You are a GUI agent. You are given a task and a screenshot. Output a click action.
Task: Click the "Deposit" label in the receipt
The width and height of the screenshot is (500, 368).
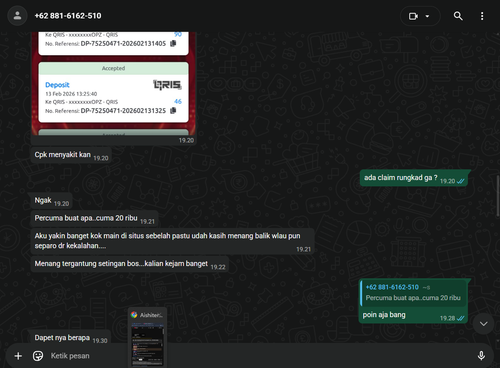[57, 85]
